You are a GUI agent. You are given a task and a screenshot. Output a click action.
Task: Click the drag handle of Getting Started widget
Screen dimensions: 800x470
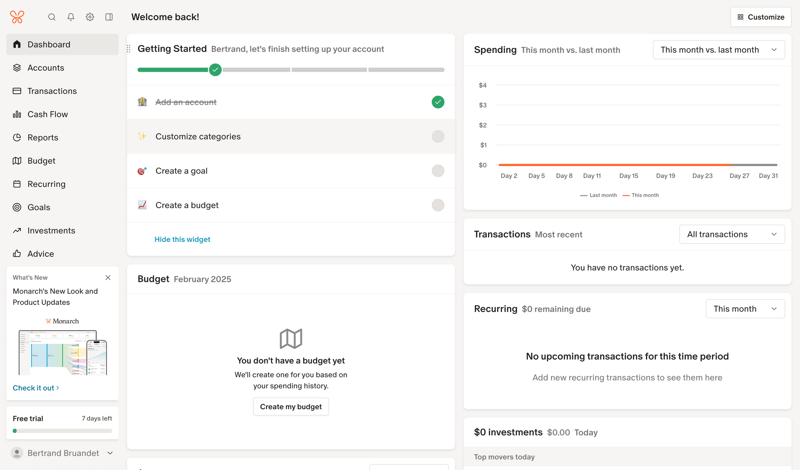pyautogui.click(x=129, y=49)
